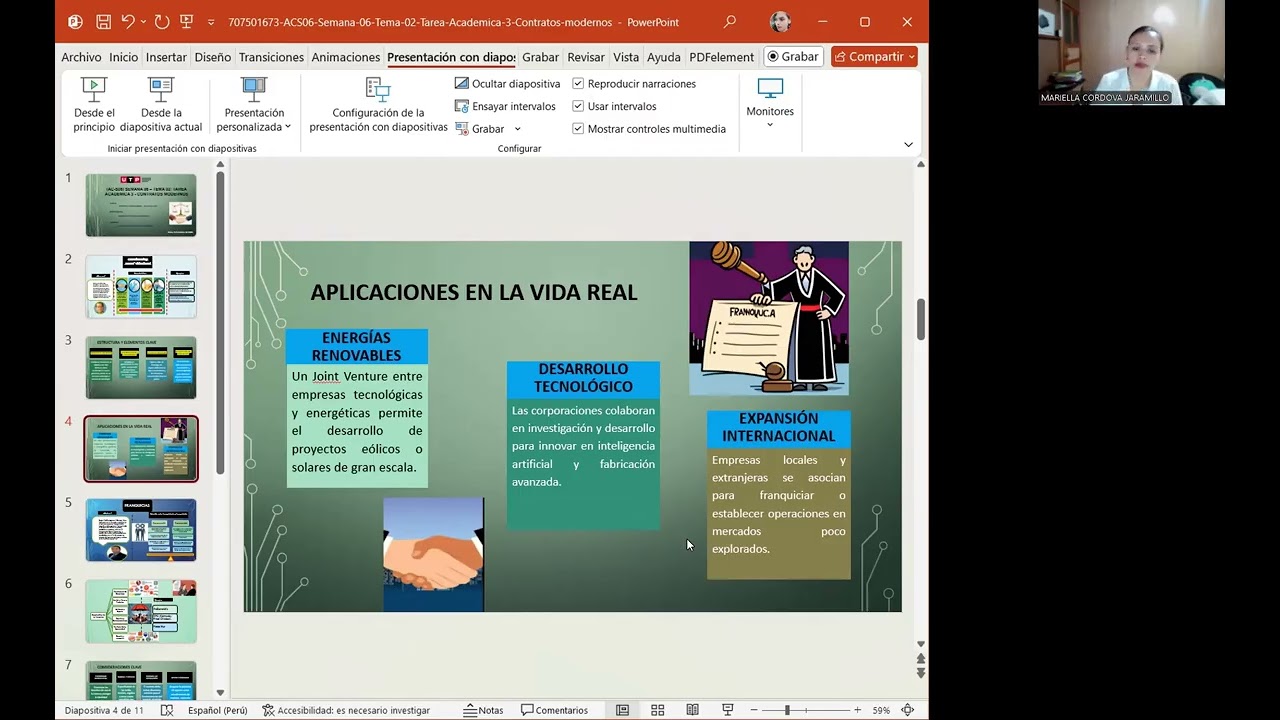Select slide 2 thumbnail
The image size is (1280, 720).
tap(141, 286)
